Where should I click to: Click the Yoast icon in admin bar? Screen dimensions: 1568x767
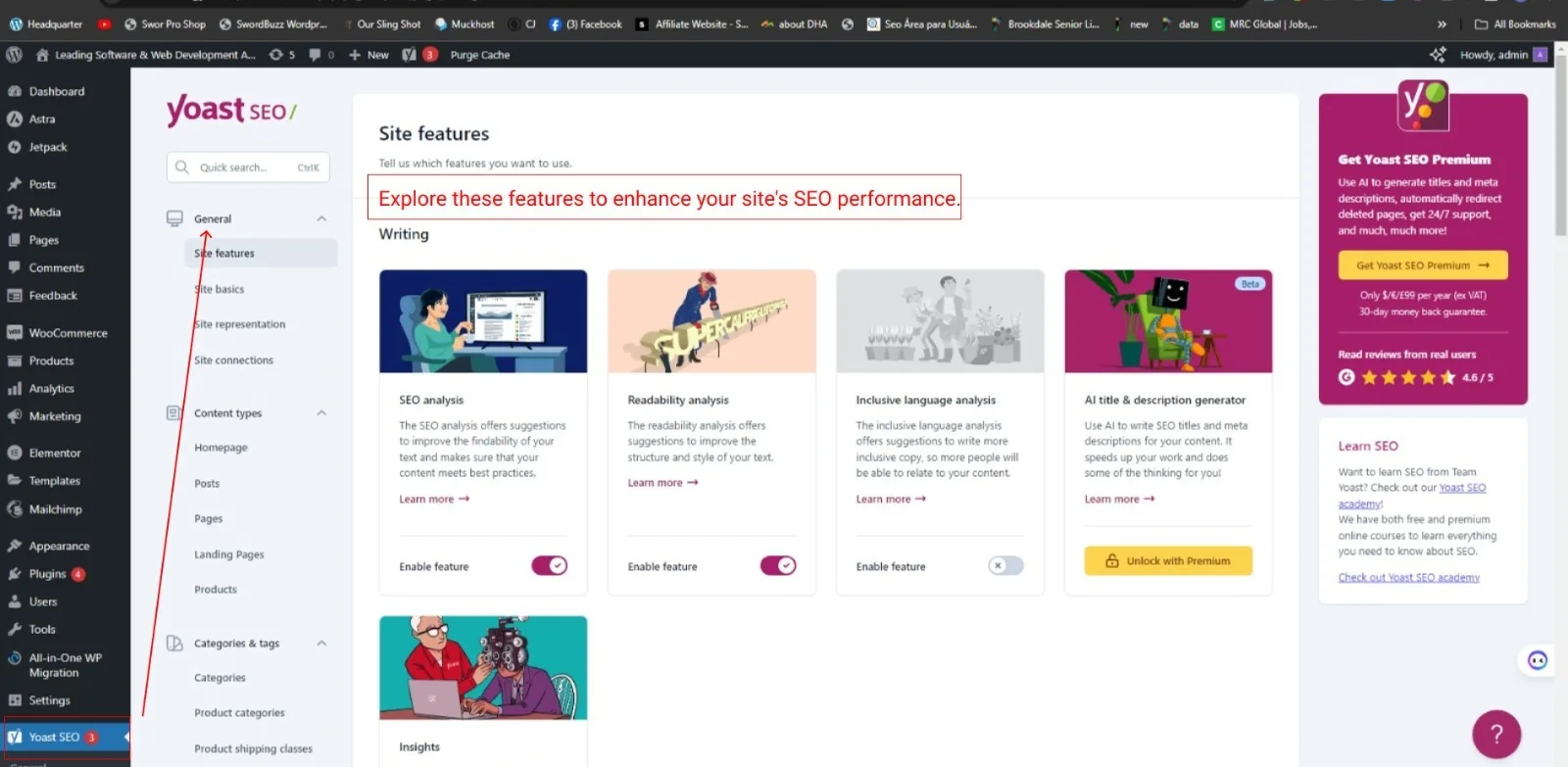pos(410,55)
